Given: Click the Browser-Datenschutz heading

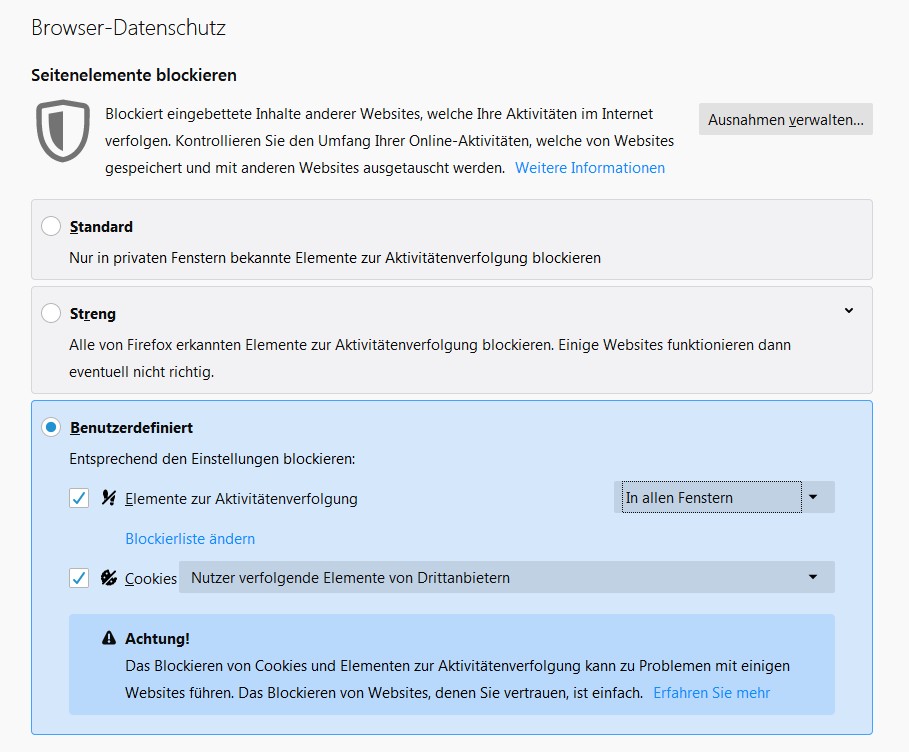Looking at the screenshot, I should (128, 28).
